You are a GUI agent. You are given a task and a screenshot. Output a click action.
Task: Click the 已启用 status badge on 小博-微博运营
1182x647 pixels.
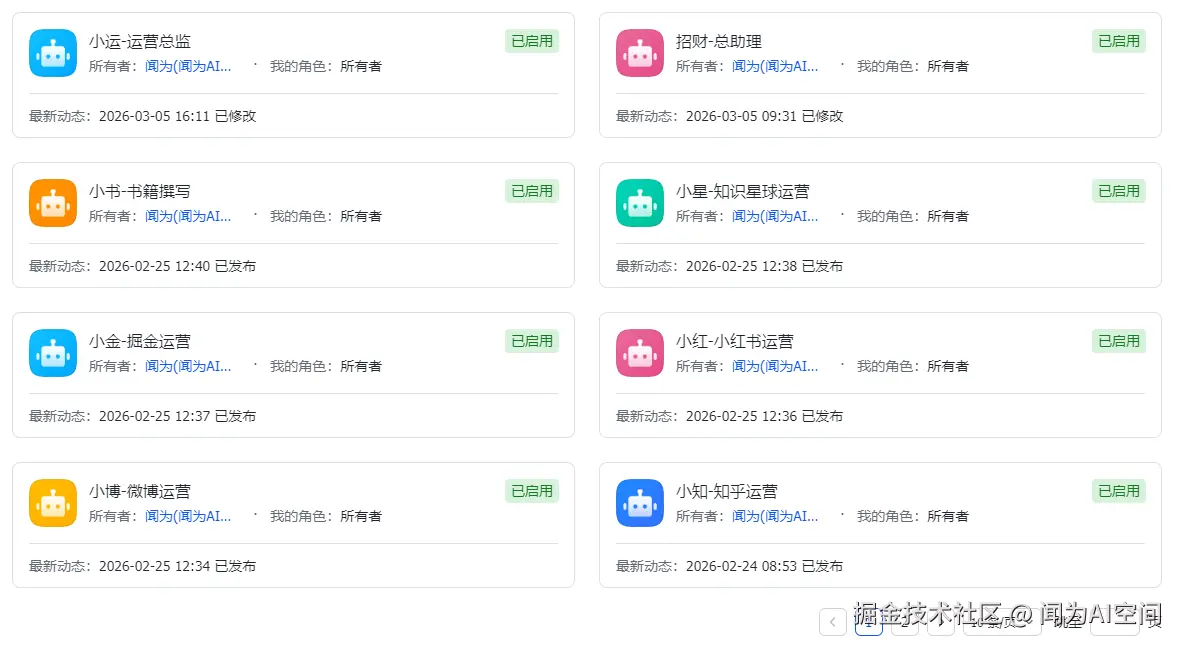[x=532, y=491]
